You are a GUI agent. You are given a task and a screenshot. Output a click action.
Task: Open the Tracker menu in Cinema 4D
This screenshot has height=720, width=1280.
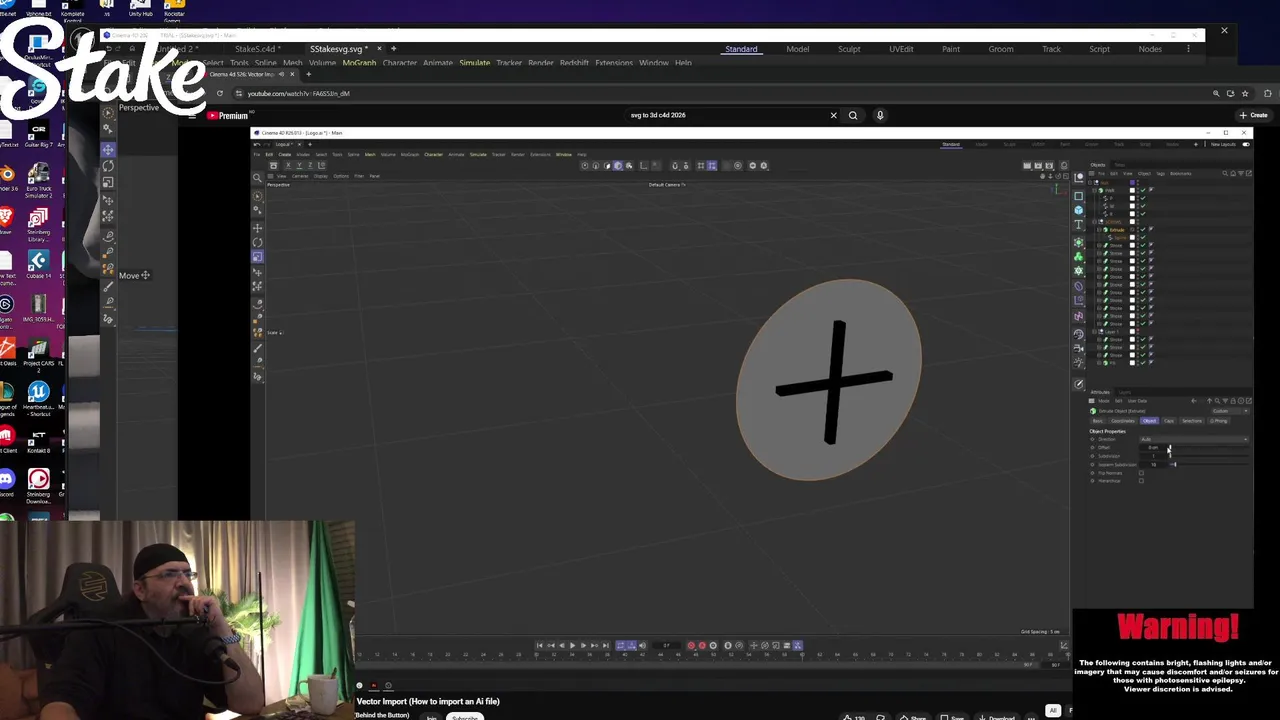coord(509,63)
